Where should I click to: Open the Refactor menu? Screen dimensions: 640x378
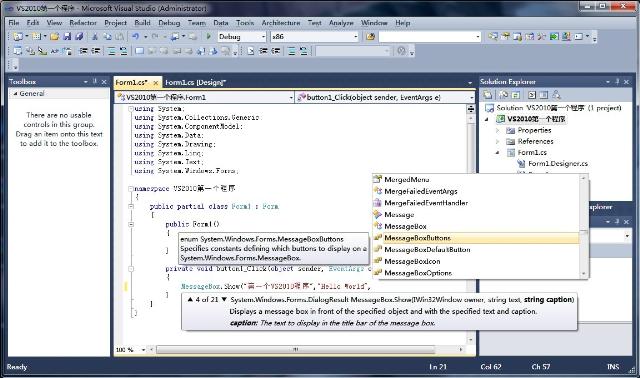click(83, 23)
